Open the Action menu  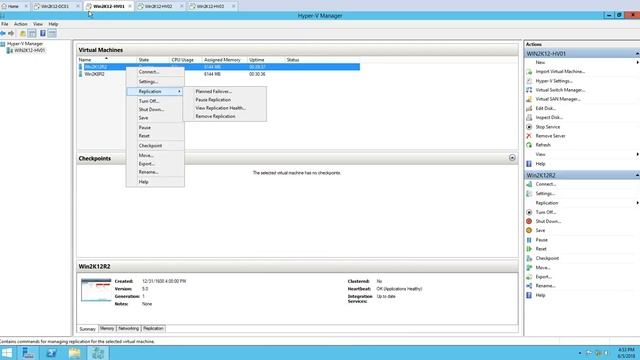20,24
